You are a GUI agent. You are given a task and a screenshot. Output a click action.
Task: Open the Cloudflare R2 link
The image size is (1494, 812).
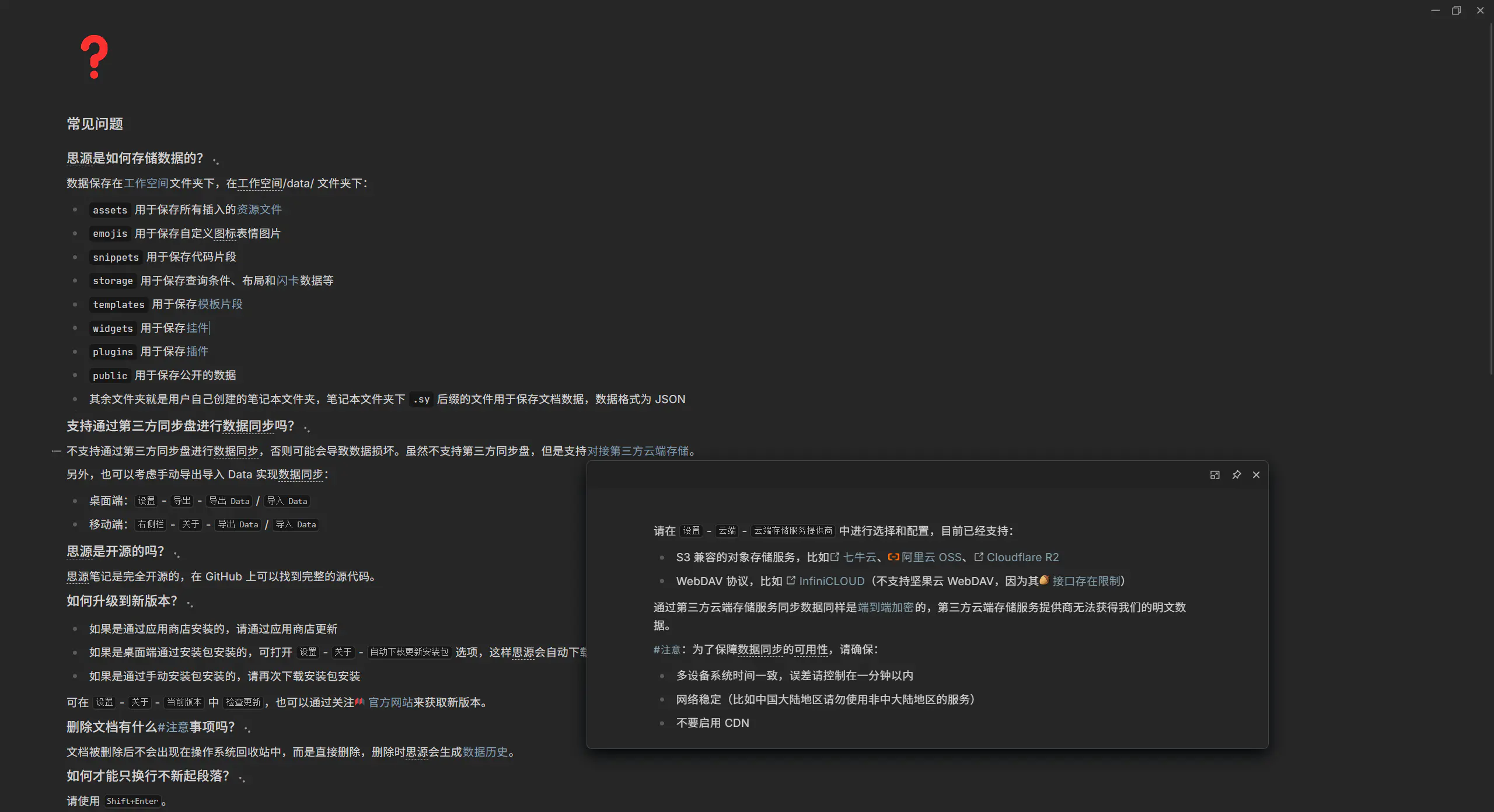tap(1022, 557)
